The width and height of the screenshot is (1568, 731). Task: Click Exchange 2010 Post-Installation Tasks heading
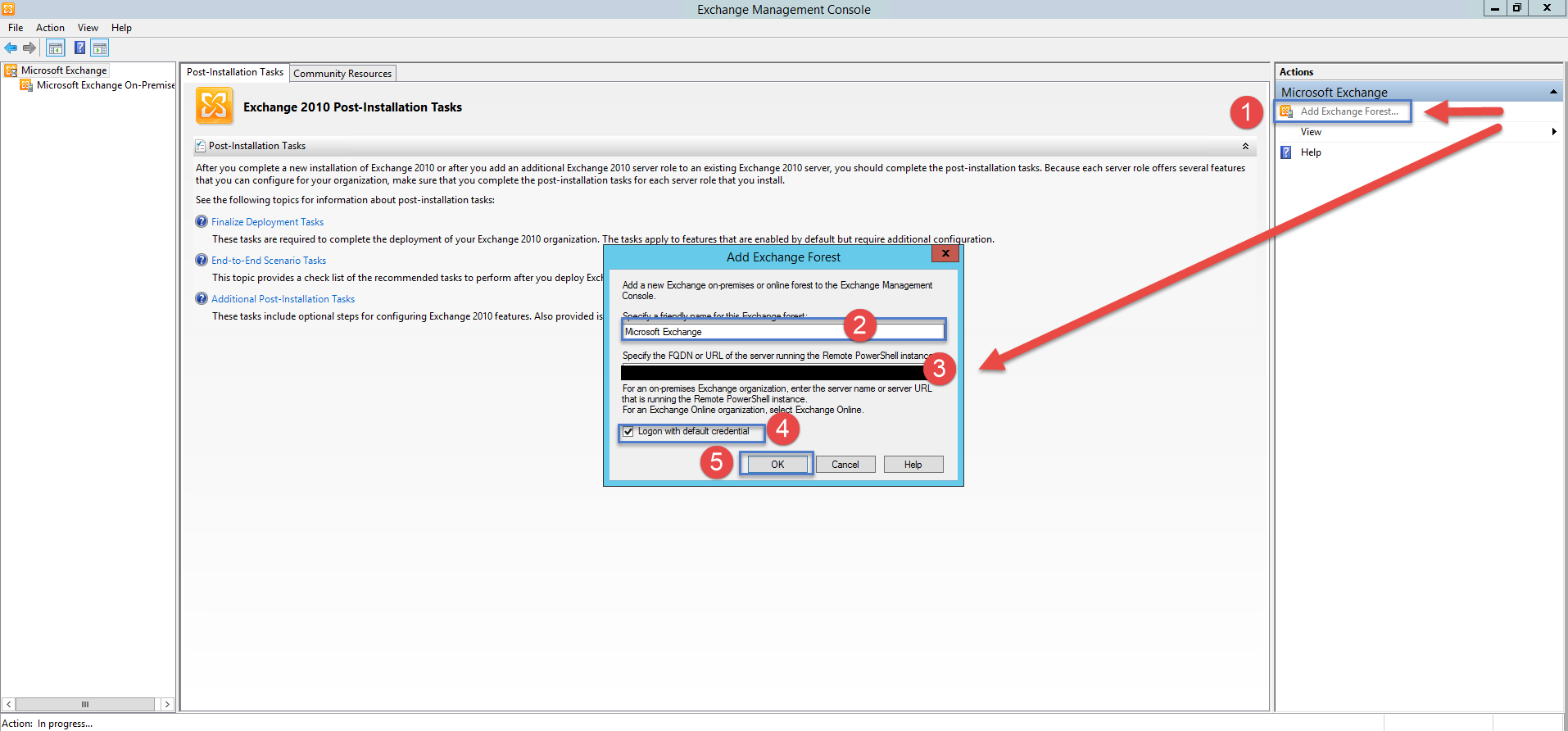352,107
